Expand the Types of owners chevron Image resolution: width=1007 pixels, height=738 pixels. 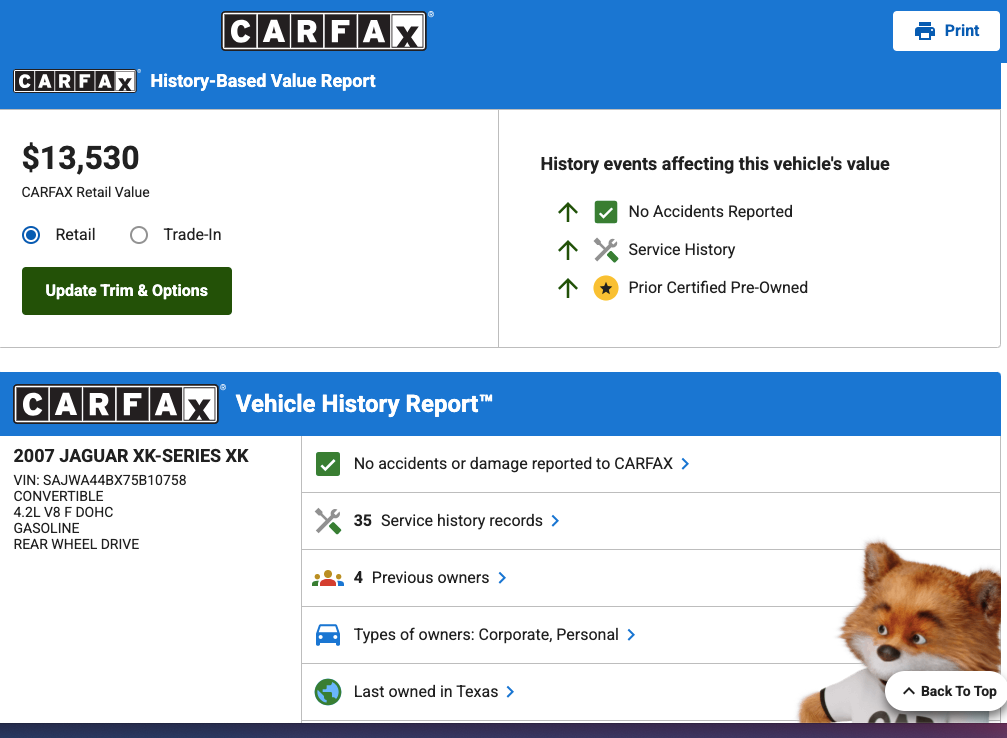point(631,635)
